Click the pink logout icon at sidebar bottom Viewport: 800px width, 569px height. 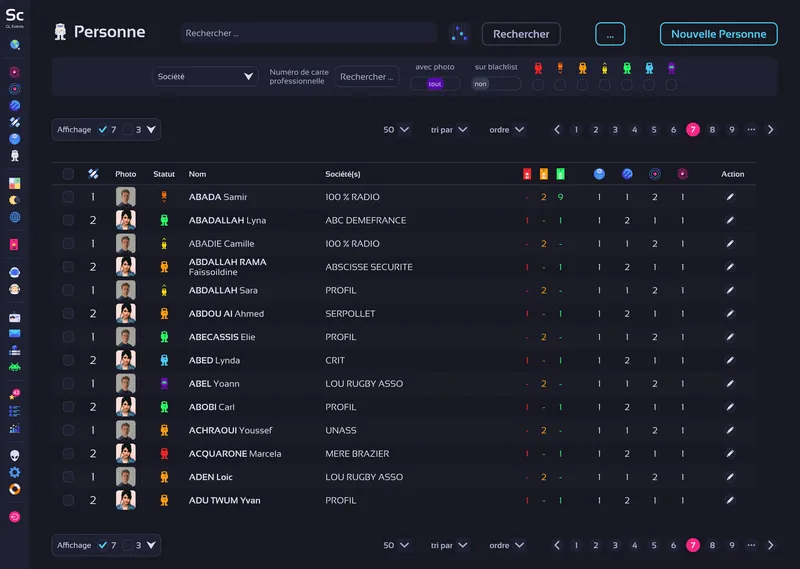pos(15,517)
